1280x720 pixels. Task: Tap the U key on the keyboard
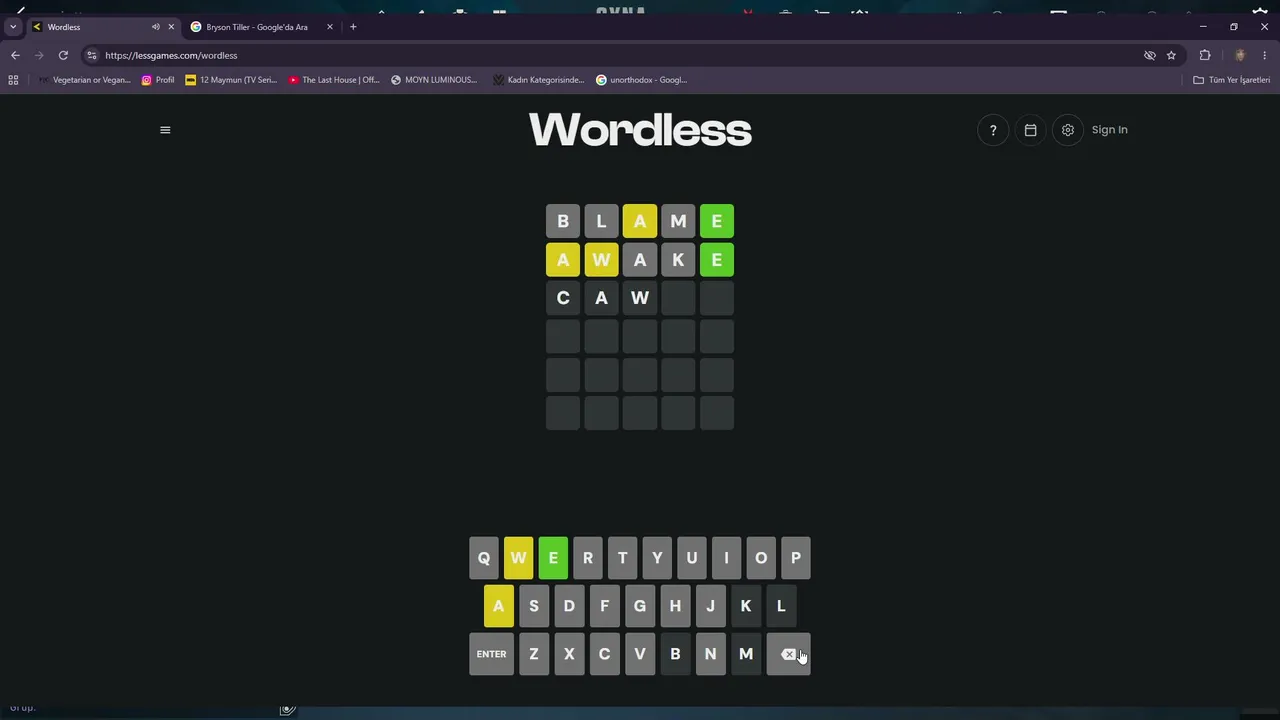tap(692, 558)
